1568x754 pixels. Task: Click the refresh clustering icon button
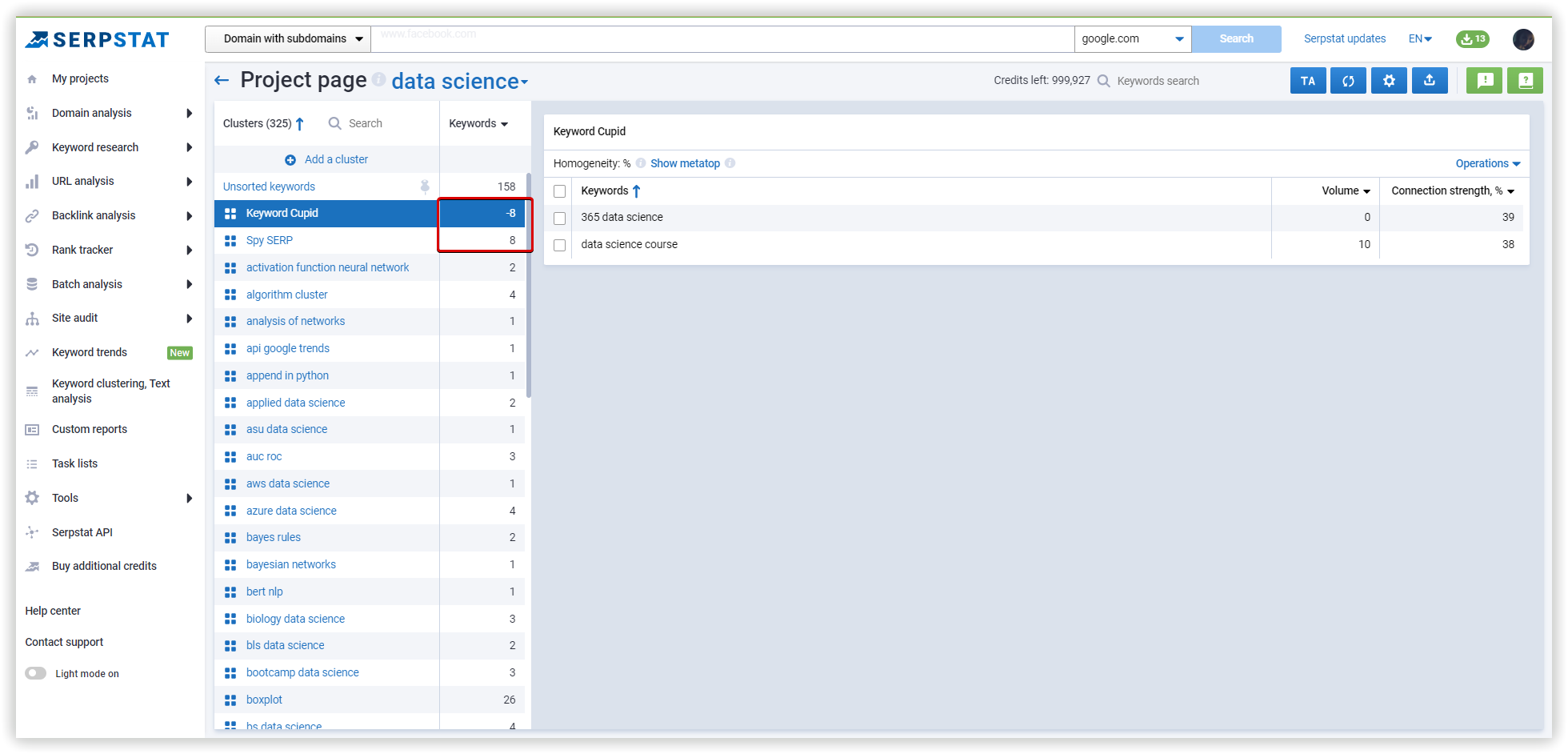pos(1348,81)
